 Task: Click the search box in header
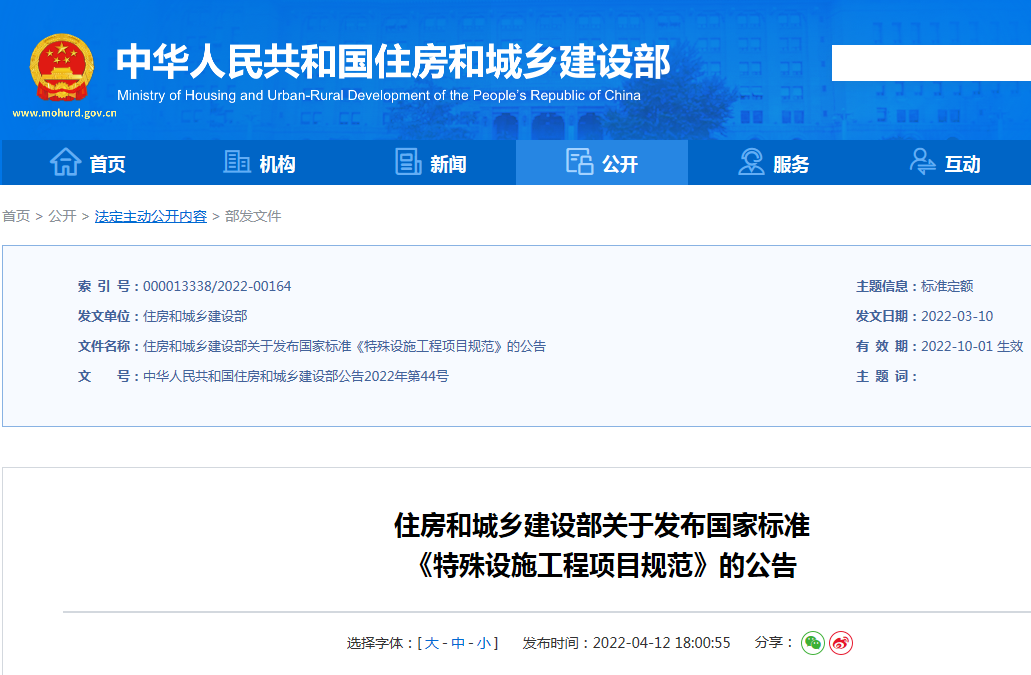[x=931, y=63]
